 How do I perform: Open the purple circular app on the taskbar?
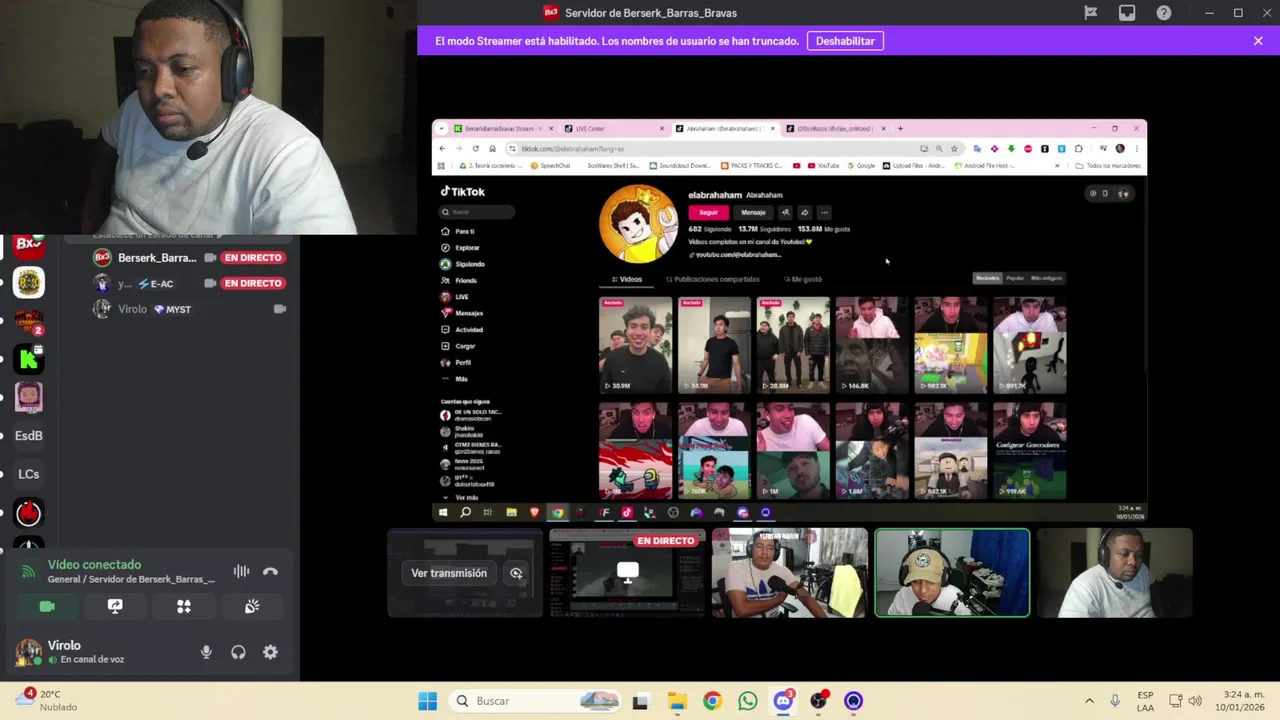853,701
